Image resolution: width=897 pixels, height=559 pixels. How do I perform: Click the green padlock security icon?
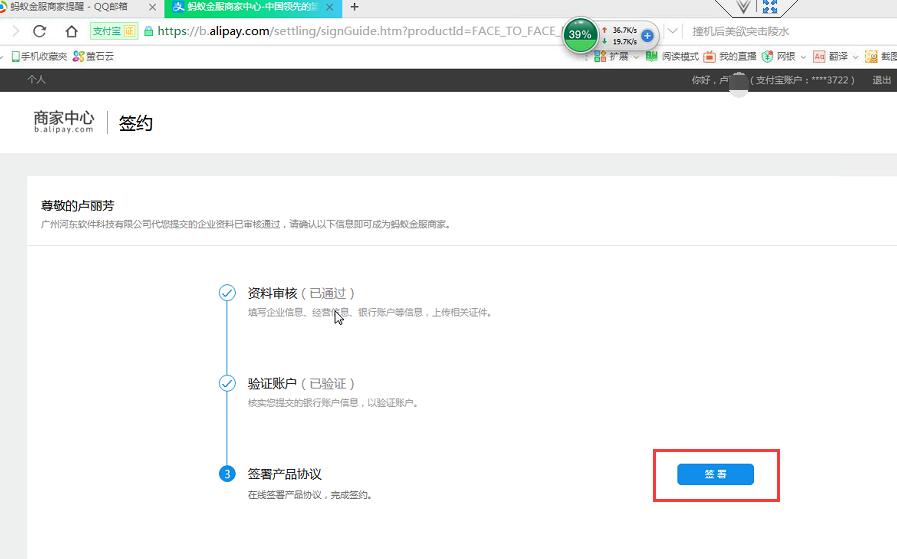[x=148, y=31]
